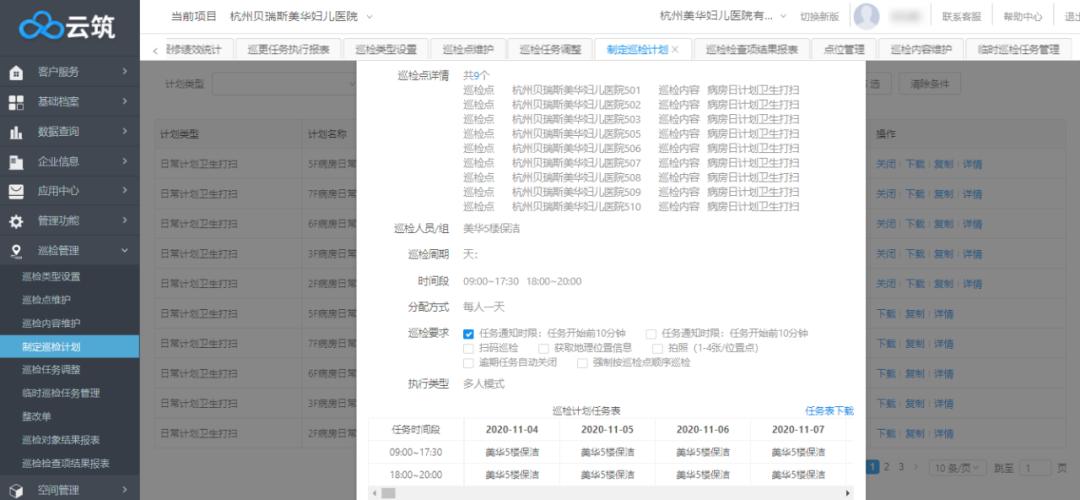Open 巡检类型设置 in the sidebar submenu

(x=51, y=277)
